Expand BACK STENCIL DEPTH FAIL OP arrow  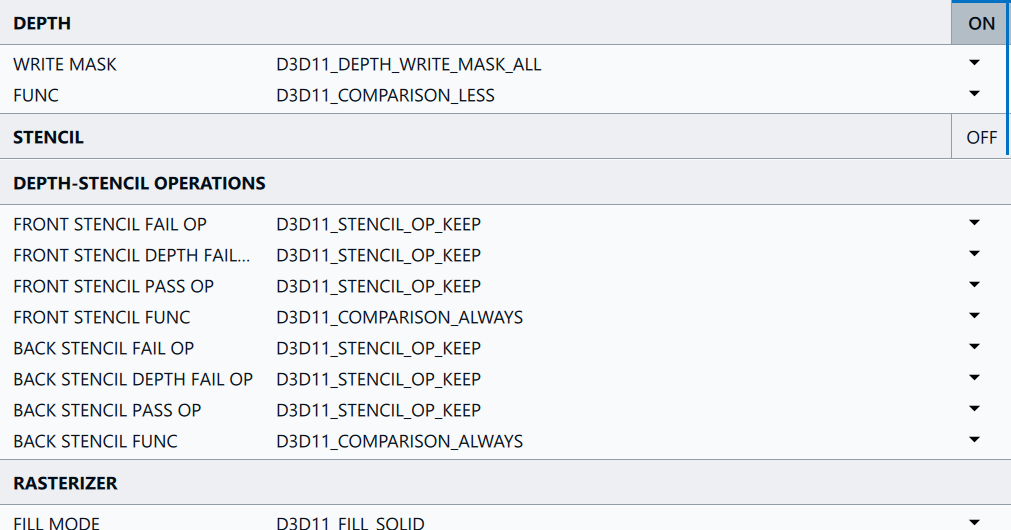(974, 378)
